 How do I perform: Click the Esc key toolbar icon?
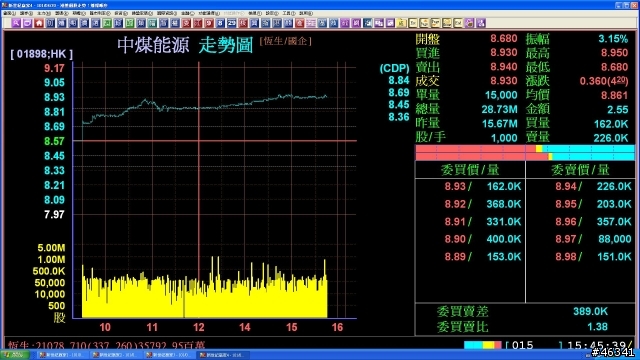[x=413, y=23]
